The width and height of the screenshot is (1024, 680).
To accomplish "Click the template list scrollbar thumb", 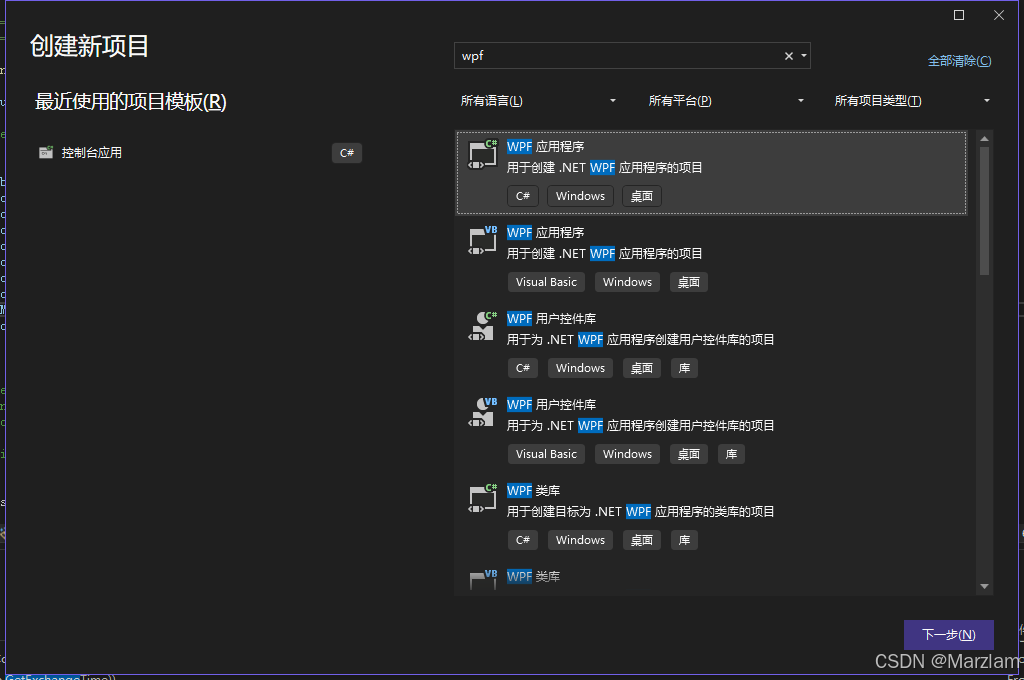I will pyautogui.click(x=984, y=210).
